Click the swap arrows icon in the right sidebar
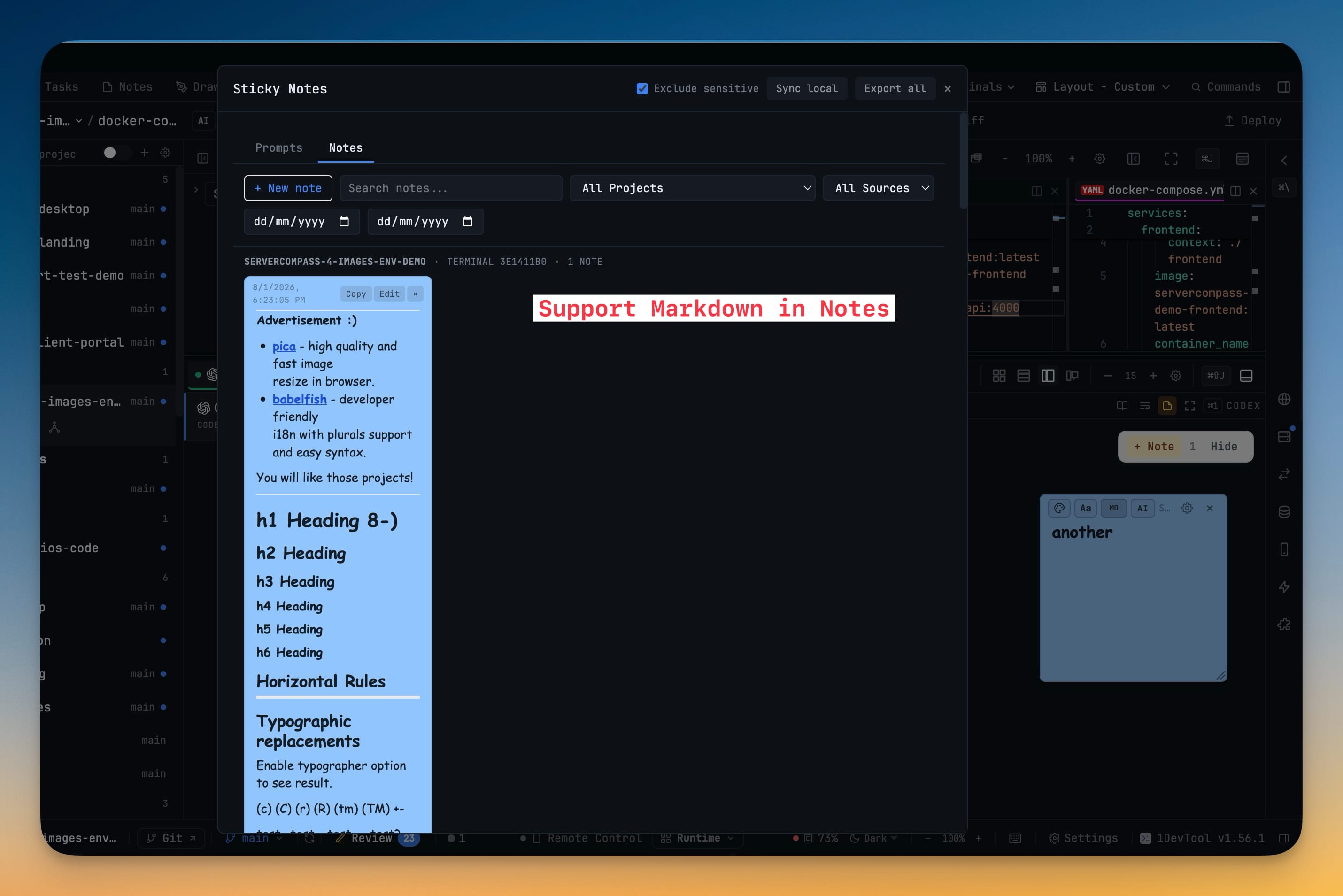This screenshot has height=896, width=1343. pyautogui.click(x=1284, y=474)
